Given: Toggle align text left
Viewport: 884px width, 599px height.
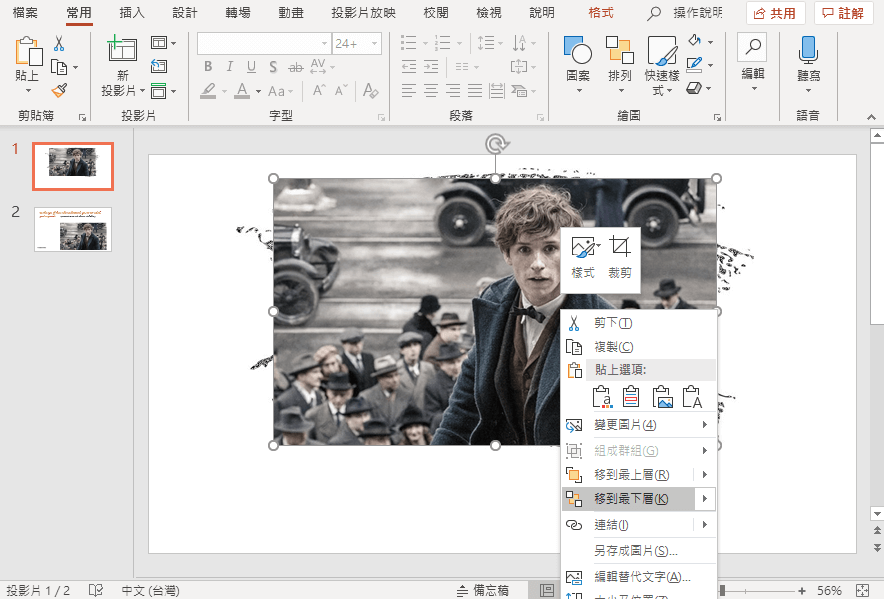Looking at the screenshot, I should (x=409, y=90).
